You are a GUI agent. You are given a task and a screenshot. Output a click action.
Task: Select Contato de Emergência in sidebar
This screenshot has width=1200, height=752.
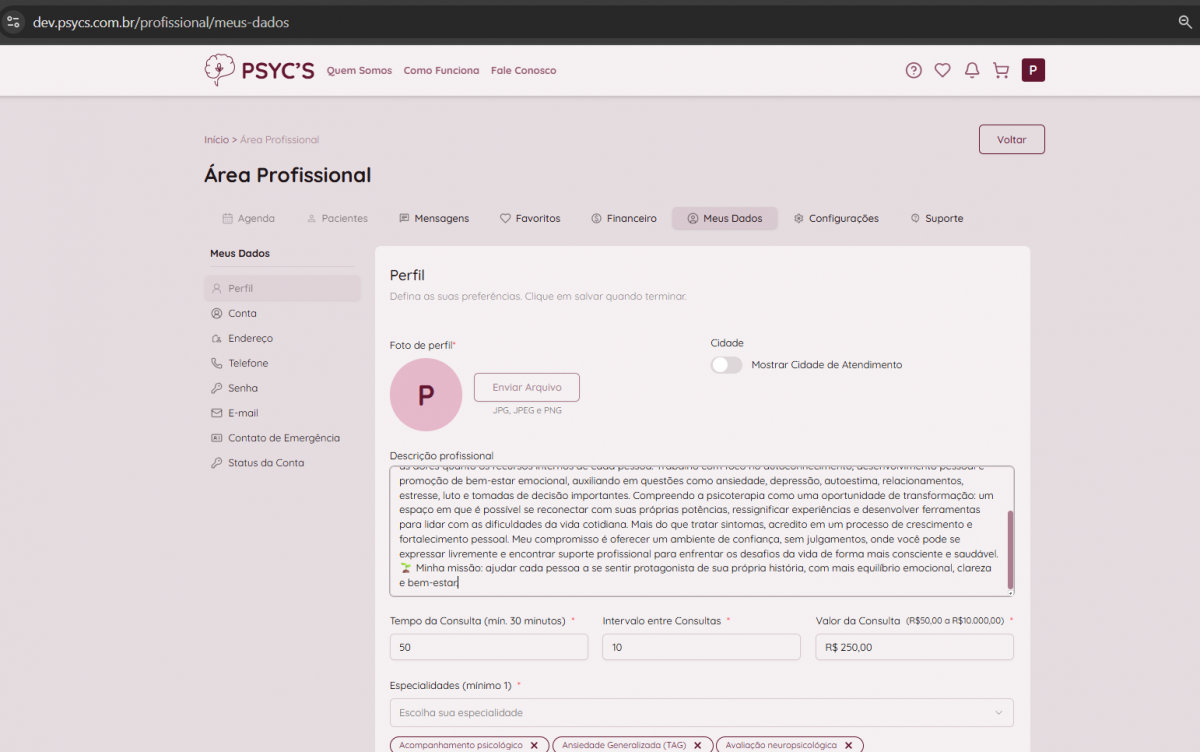click(283, 438)
